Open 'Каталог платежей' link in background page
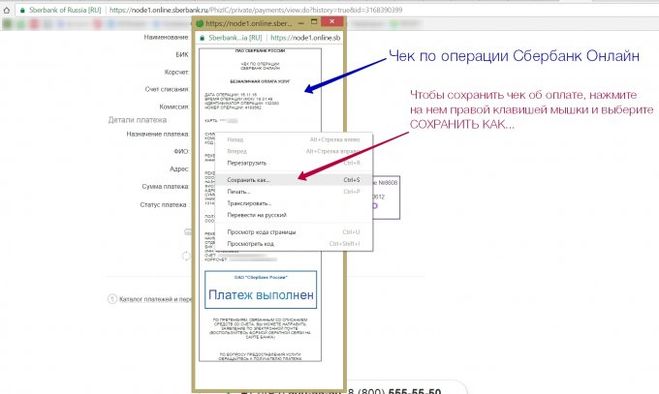659x394 pixels. pyautogui.click(x=155, y=299)
